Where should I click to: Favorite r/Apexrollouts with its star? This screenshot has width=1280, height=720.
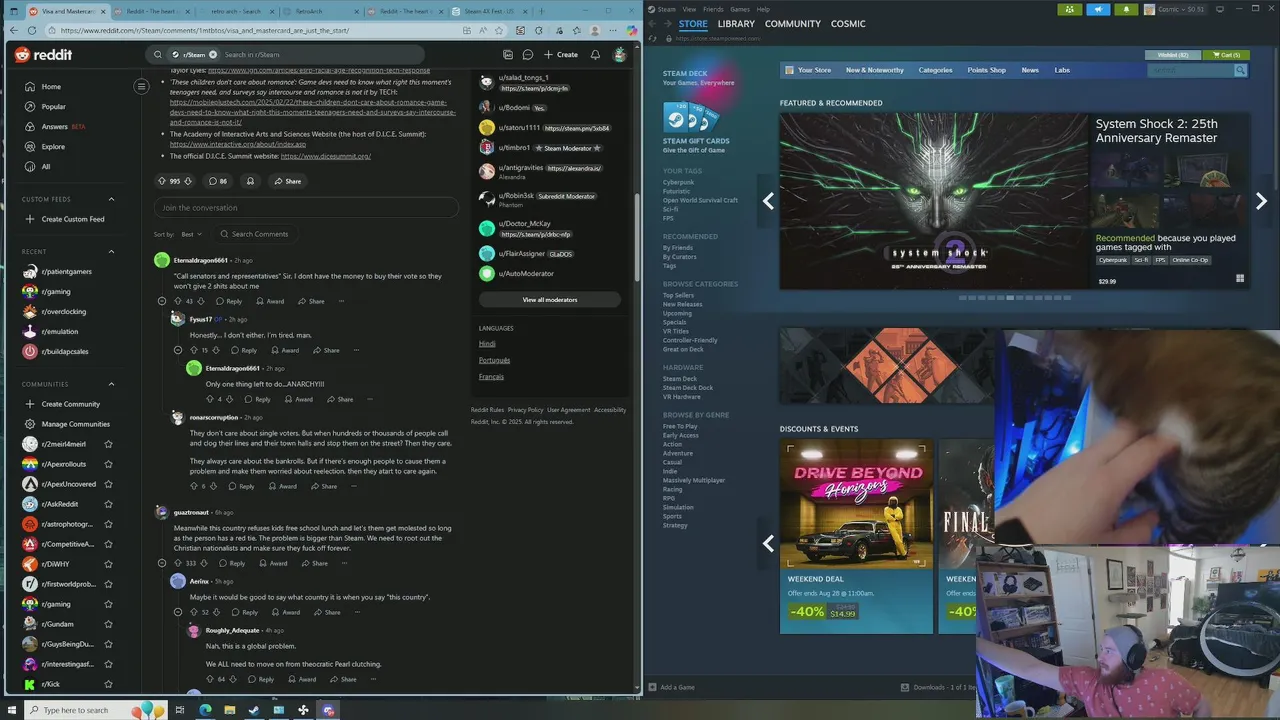coord(108,464)
